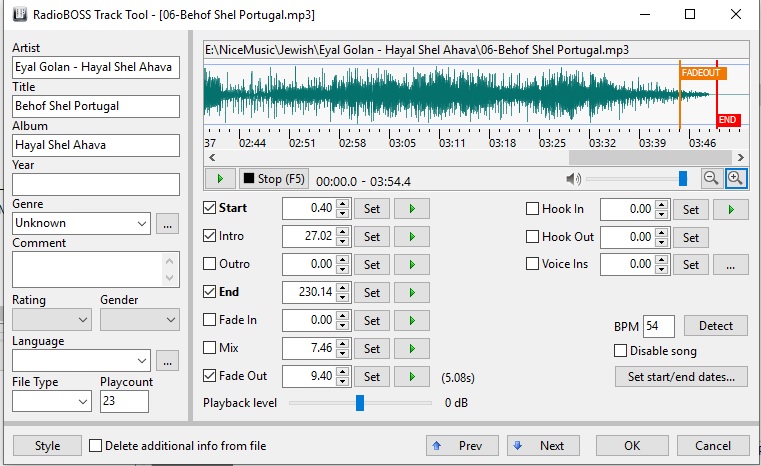Open the Rating dropdown
The image size is (761, 466).
coord(83,320)
